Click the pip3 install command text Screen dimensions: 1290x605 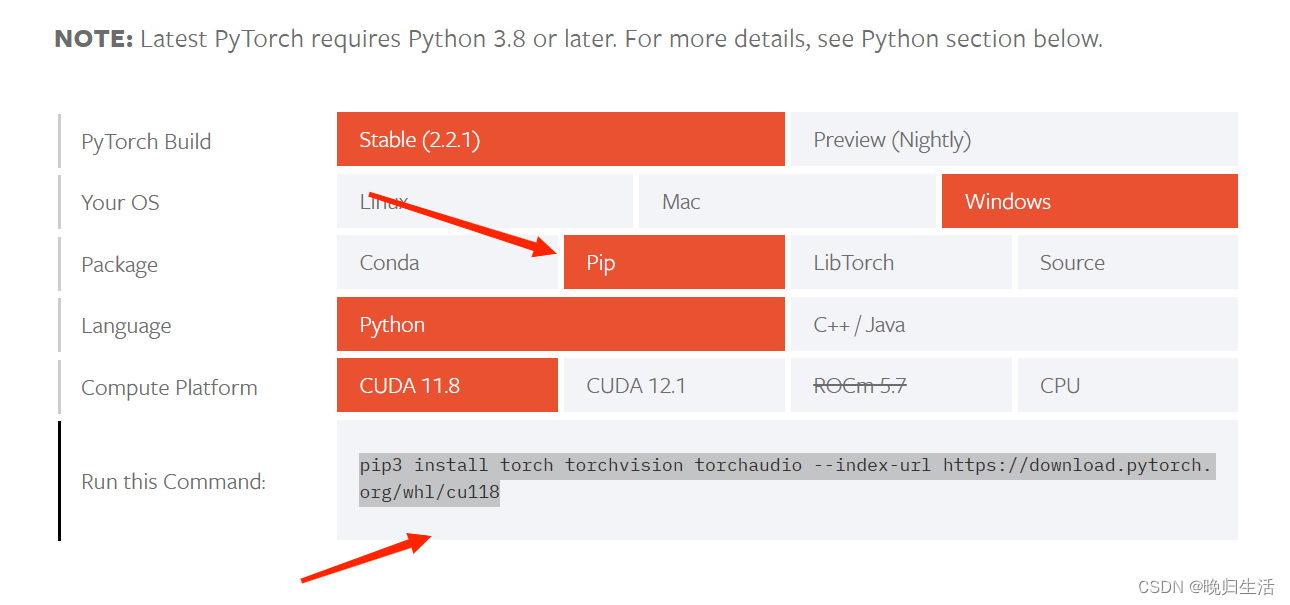coord(786,478)
